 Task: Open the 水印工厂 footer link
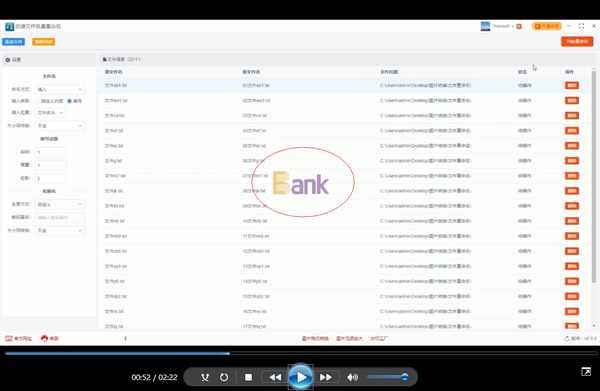tap(379, 339)
